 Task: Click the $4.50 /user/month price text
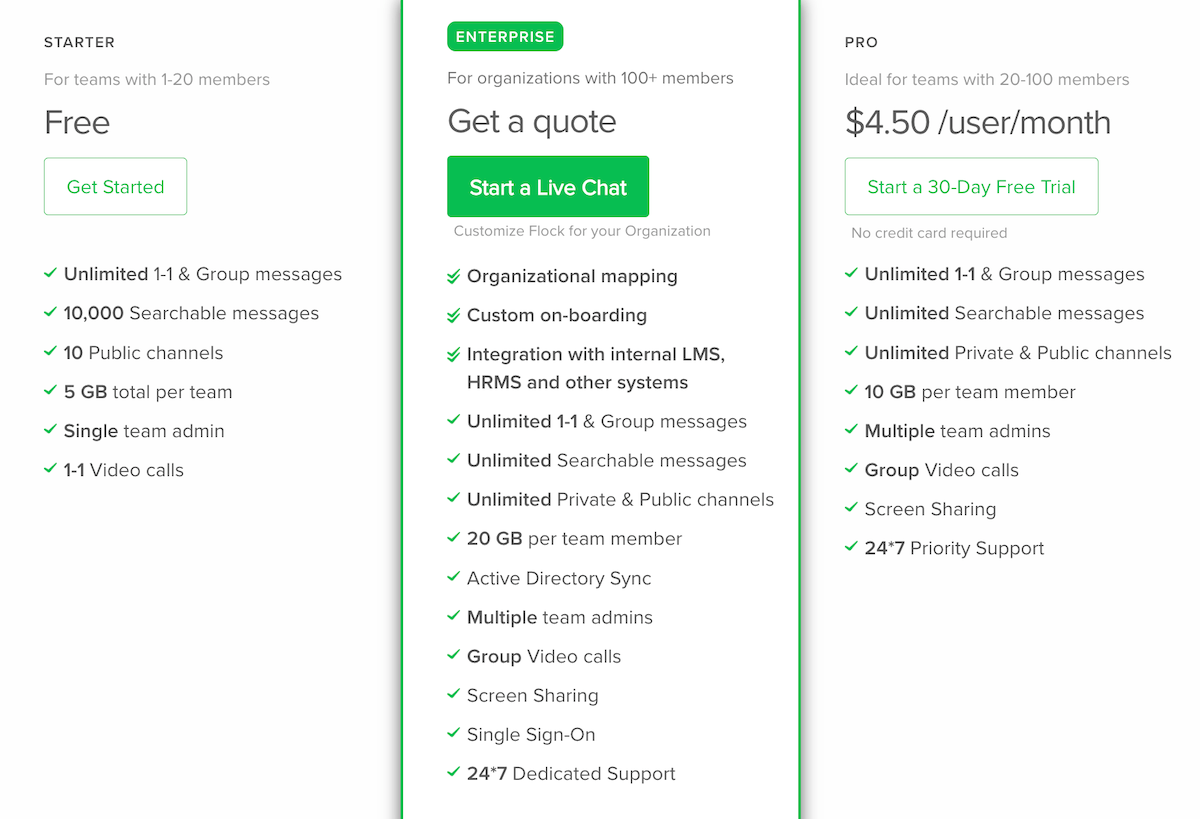tap(977, 123)
